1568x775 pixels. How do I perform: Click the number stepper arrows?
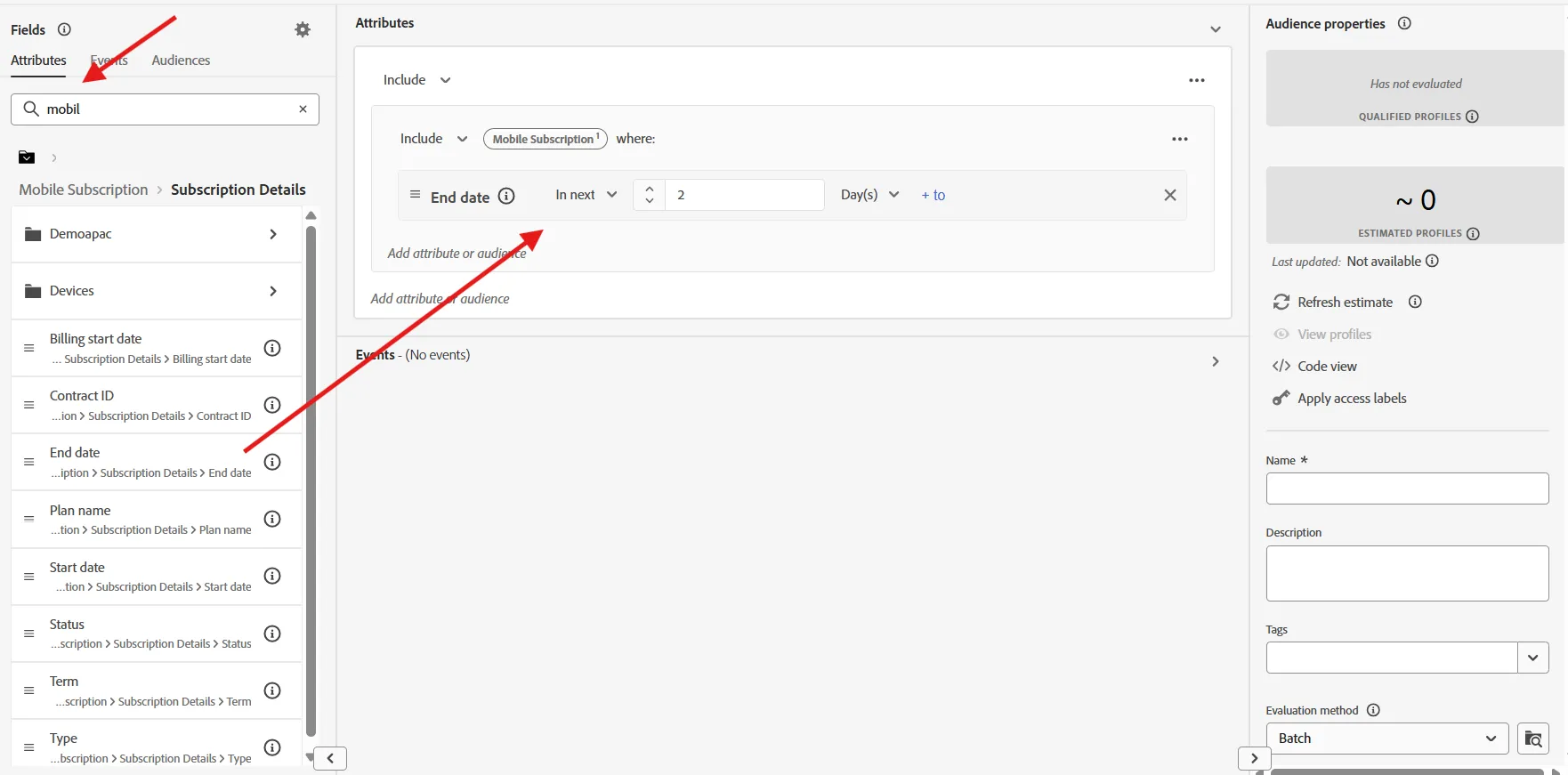(x=650, y=195)
